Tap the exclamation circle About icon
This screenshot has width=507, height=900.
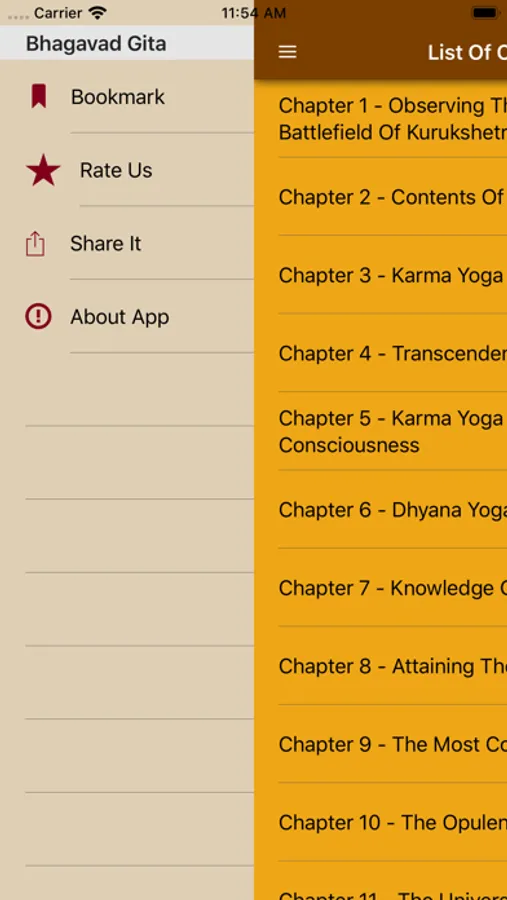pos(38,316)
